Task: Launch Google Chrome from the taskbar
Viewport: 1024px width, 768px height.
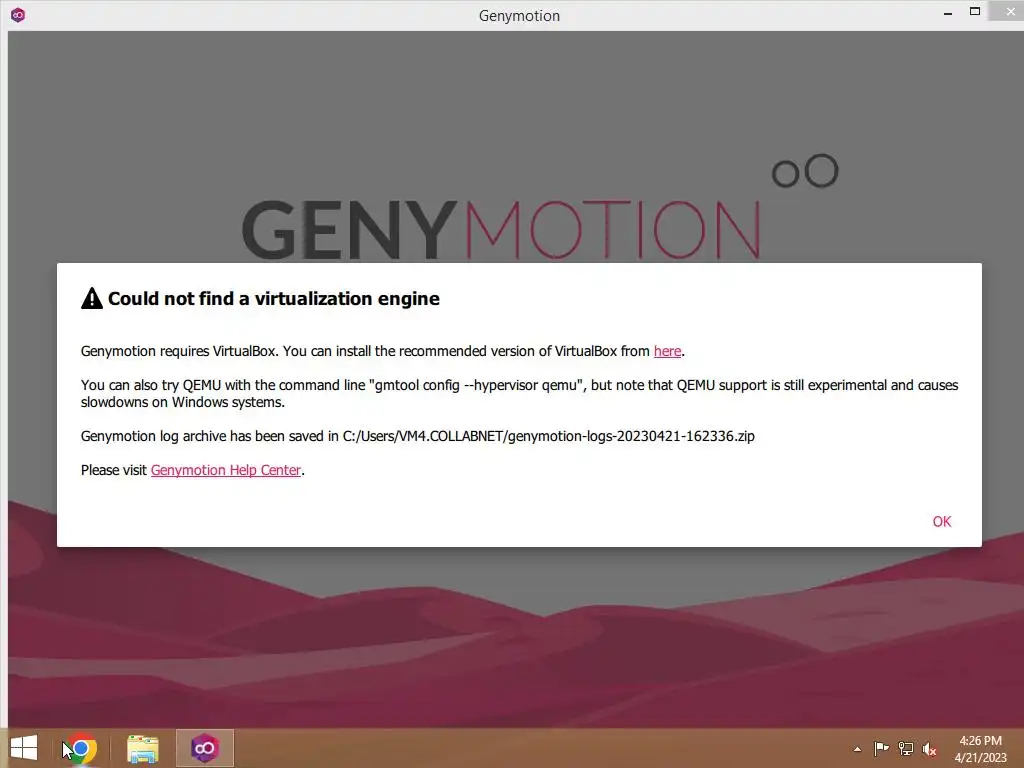Action: pyautogui.click(x=81, y=748)
